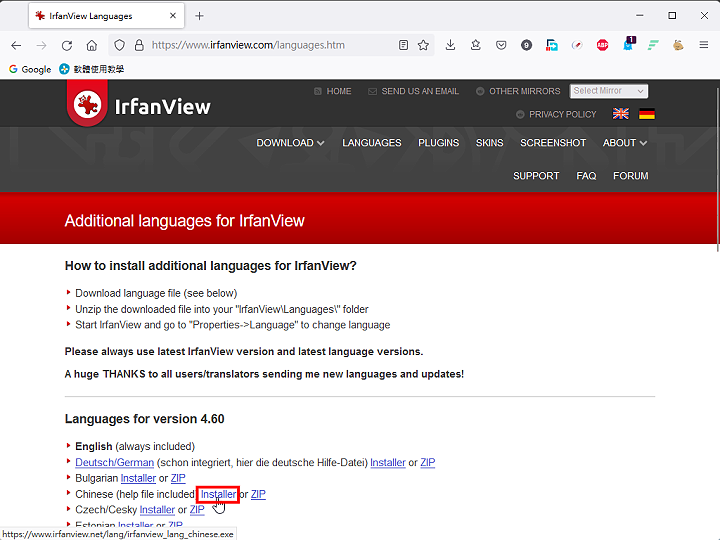
Task: Toggle reader view icon in address bar
Action: (403, 45)
